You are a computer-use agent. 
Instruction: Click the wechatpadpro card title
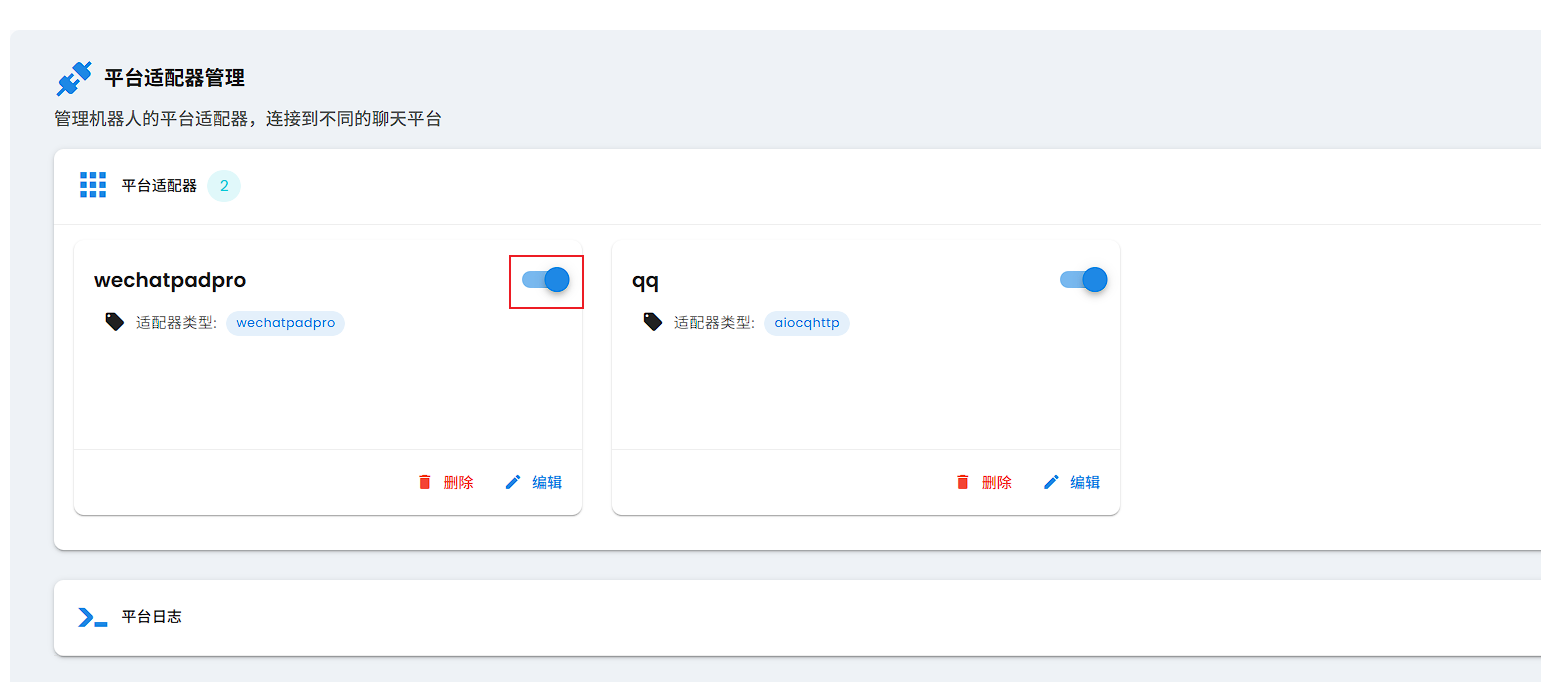pyautogui.click(x=170, y=280)
